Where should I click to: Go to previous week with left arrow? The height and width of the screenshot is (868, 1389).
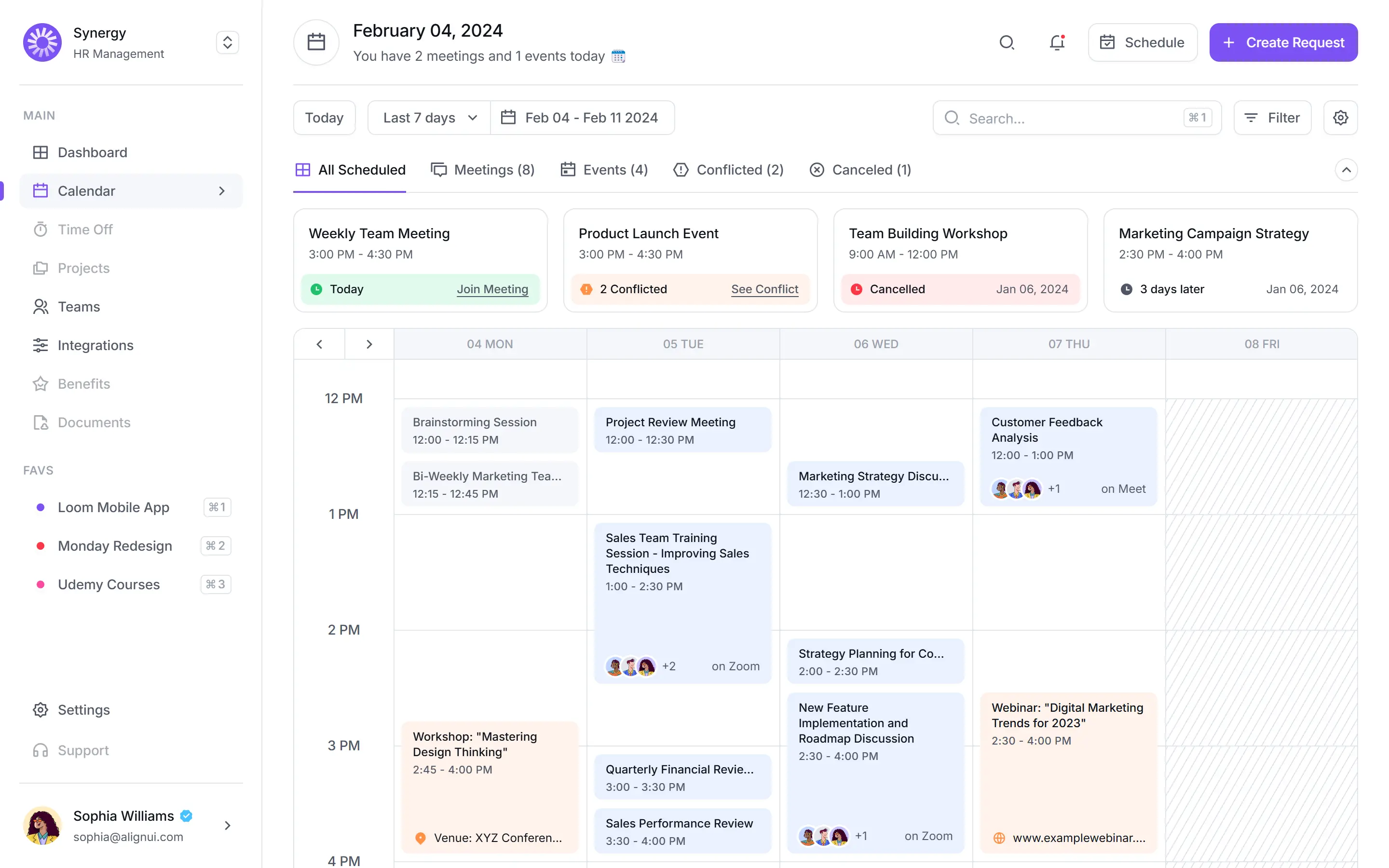pyautogui.click(x=319, y=344)
